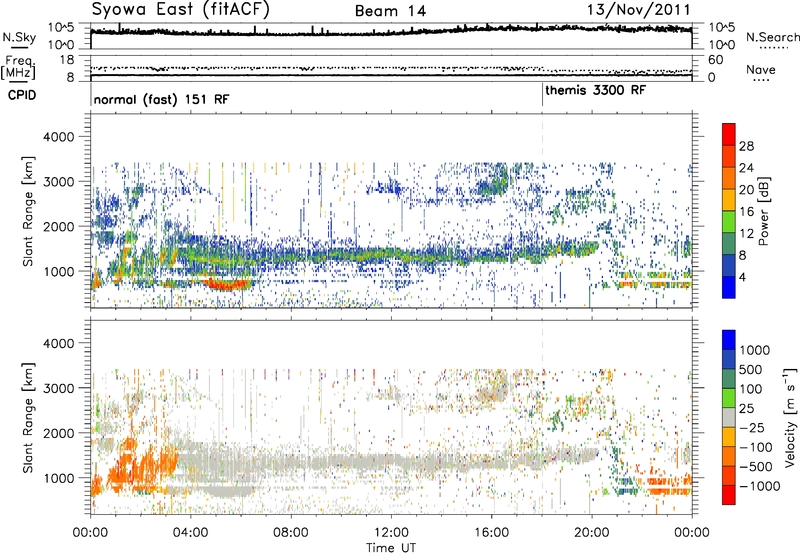Image resolution: width=800 pixels, height=554 pixels.
Task: Click the "Time UT" axis label
Action: click(391, 548)
